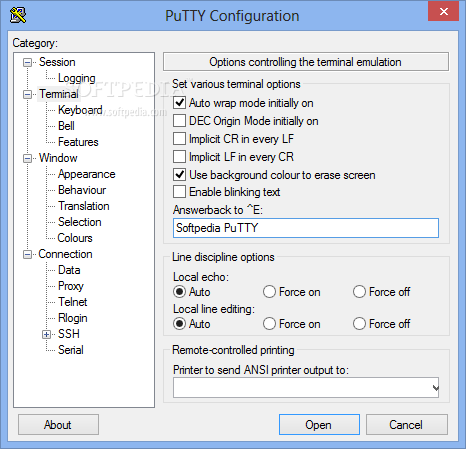Click the PuTTY icon in the title bar
Screen dimensions: 466x449
tap(18, 15)
